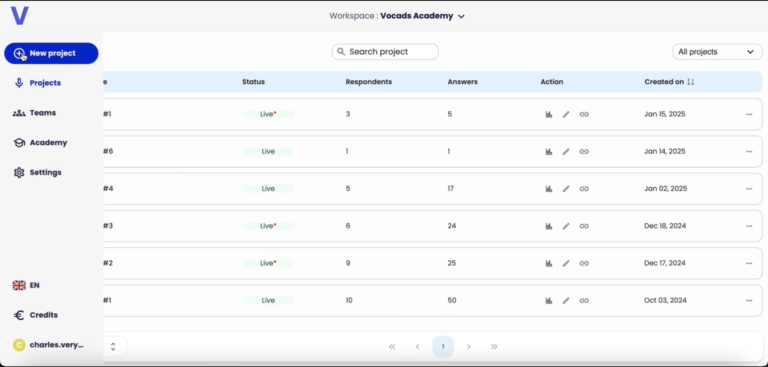Click the date Dec 17, 2024
The image size is (768, 367).
point(665,263)
